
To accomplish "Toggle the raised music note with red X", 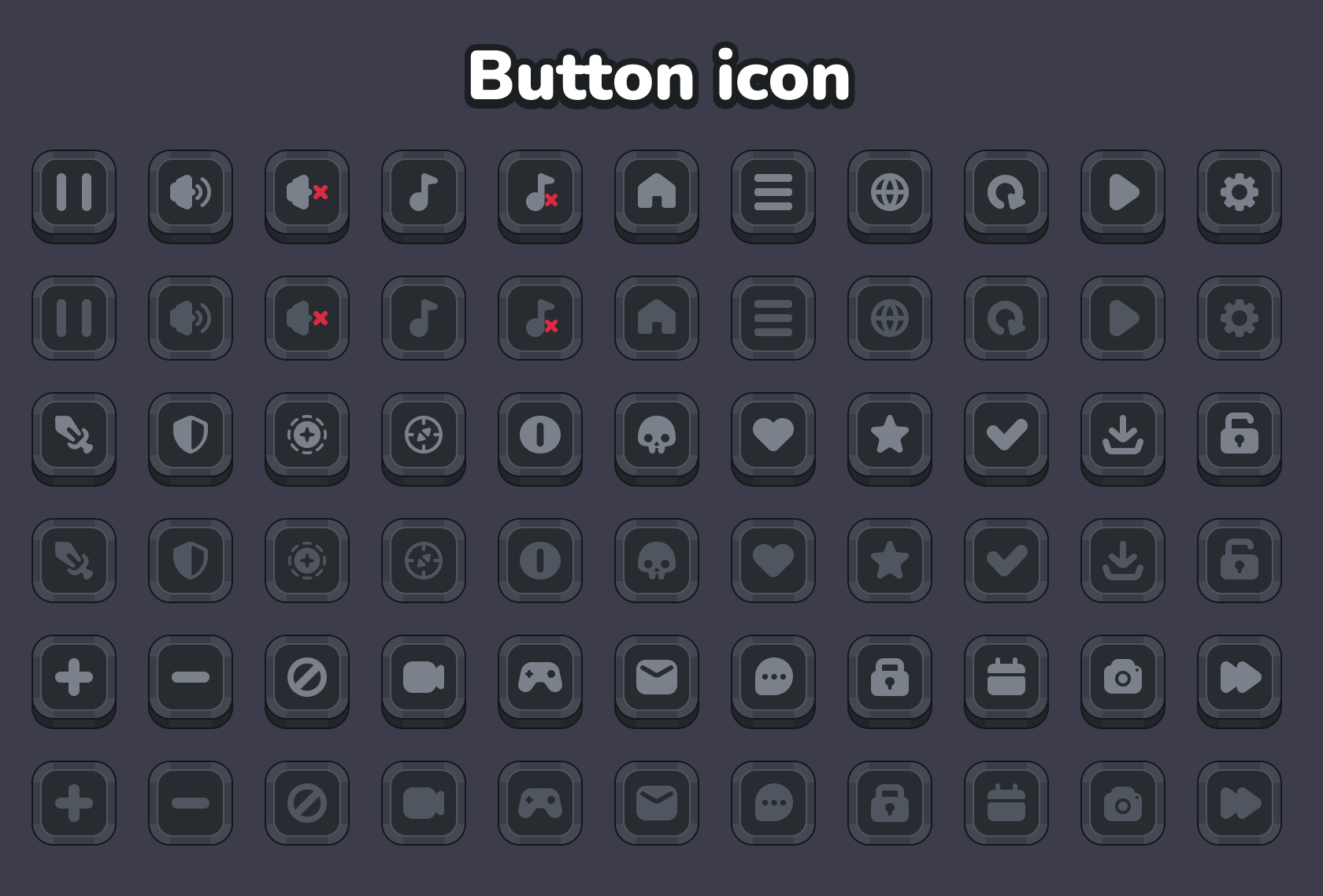I will tap(540, 195).
